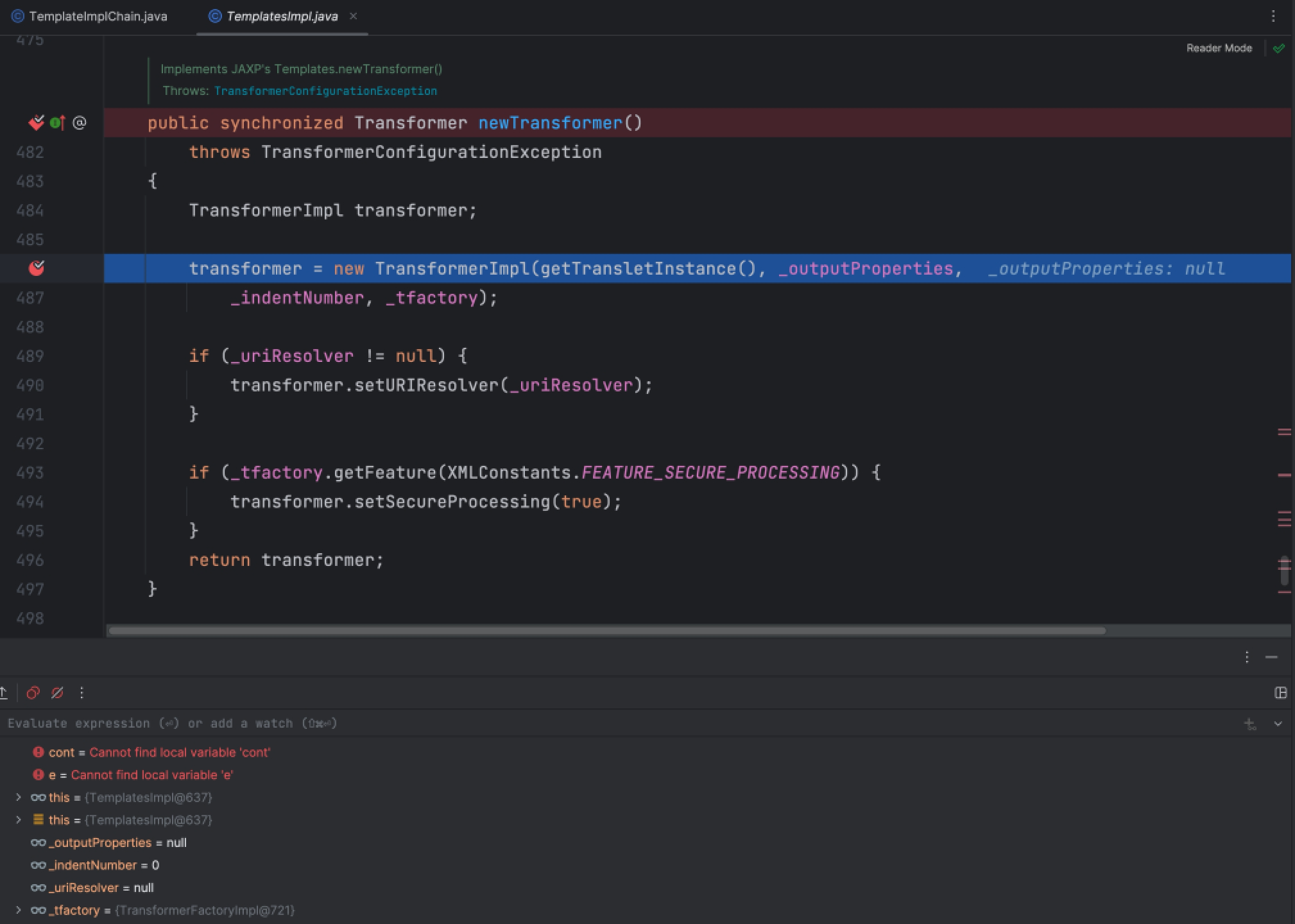Screen dimensions: 1295x924
Task: Open editor tabs options menu
Action: tap(1273, 17)
